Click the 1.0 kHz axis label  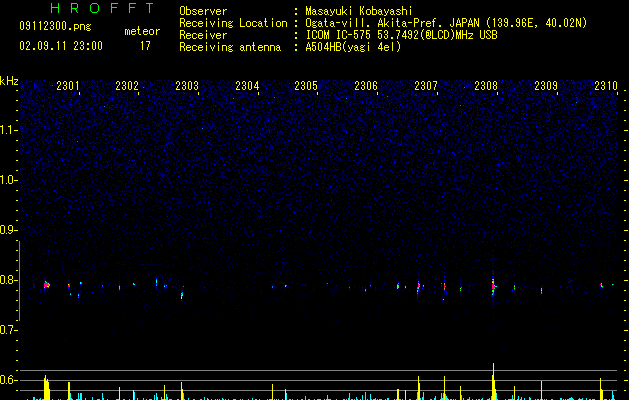pos(8,180)
